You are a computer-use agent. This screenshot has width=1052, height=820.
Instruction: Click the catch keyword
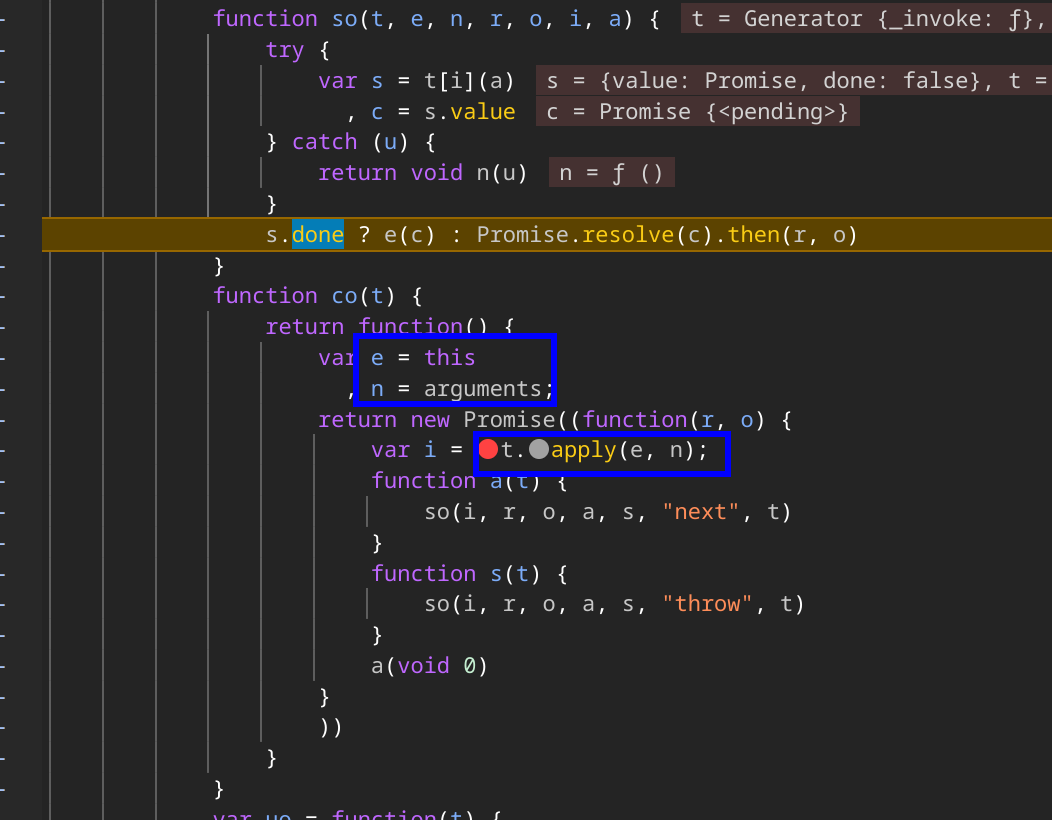tap(325, 142)
